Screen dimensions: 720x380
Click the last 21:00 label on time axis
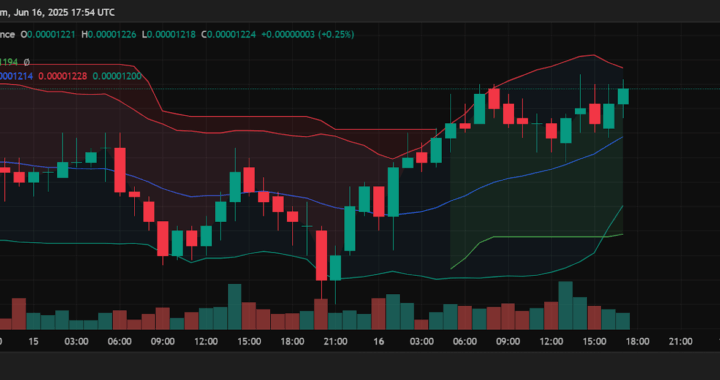(681, 342)
